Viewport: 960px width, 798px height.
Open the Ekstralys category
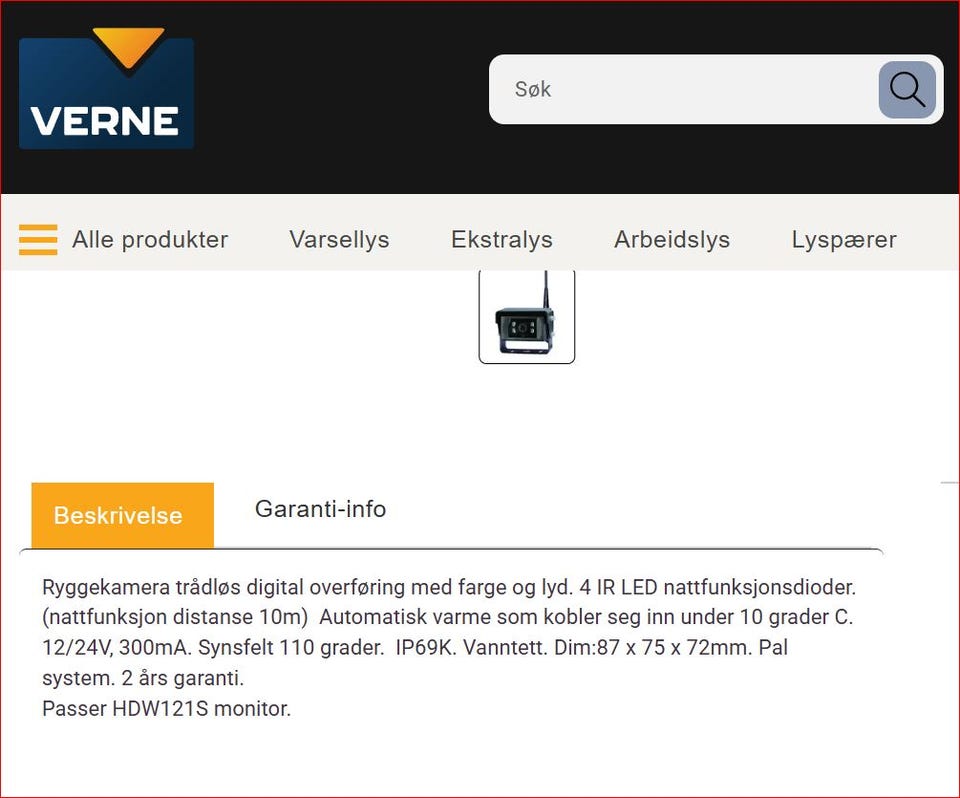(501, 240)
